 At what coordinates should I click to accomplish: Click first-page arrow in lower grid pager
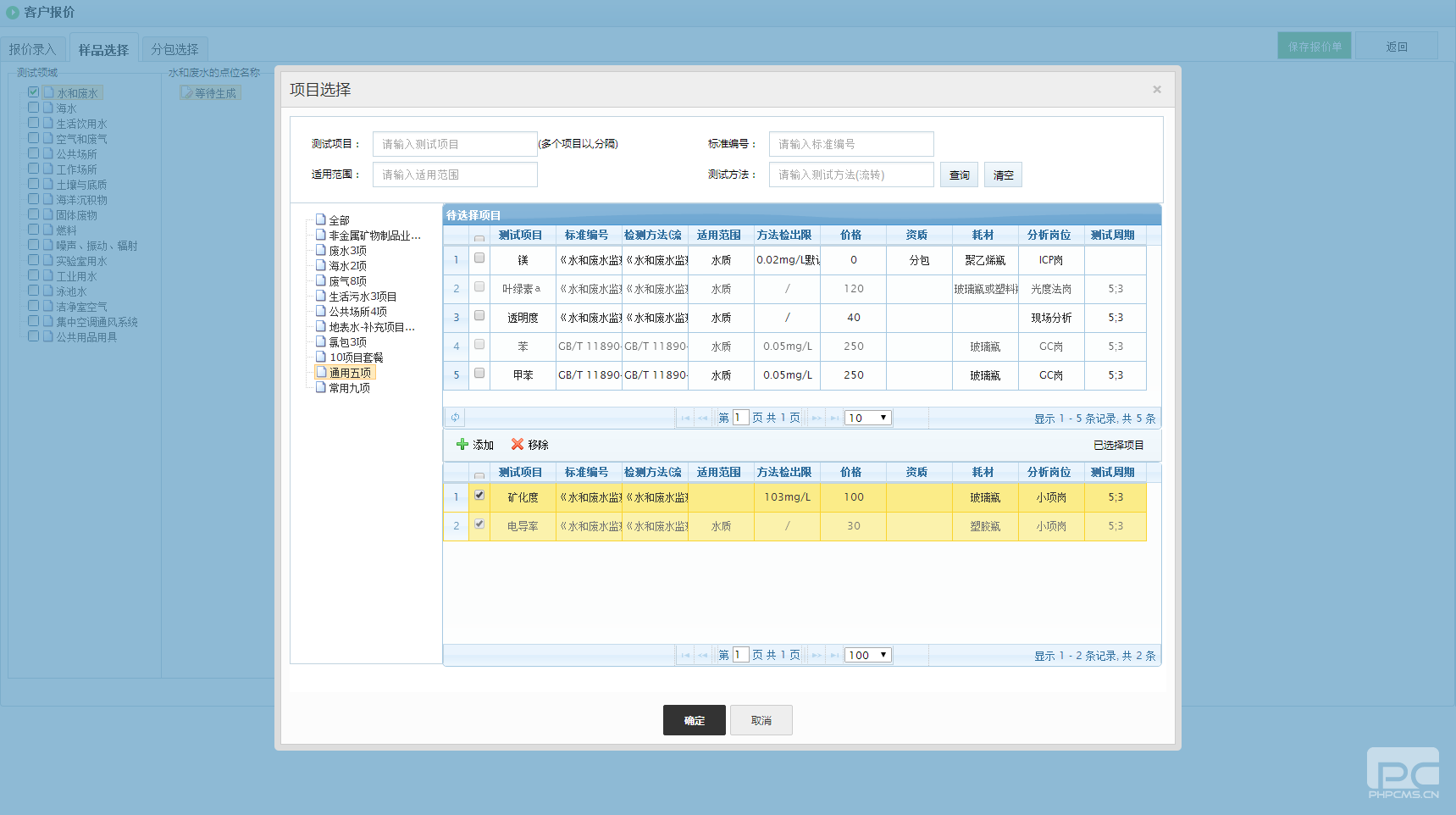pos(685,656)
